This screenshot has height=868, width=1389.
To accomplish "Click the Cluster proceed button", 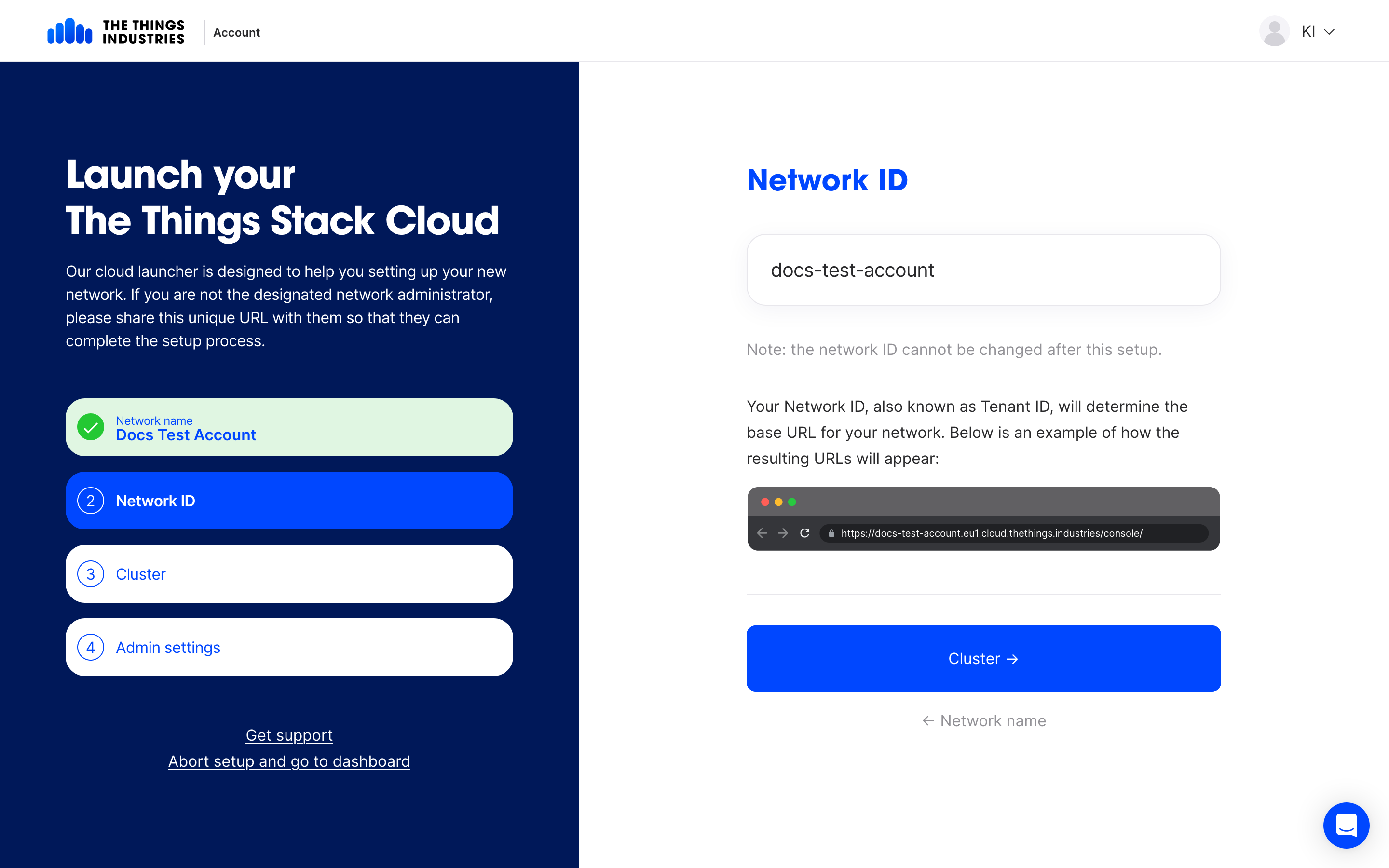I will 983,658.
